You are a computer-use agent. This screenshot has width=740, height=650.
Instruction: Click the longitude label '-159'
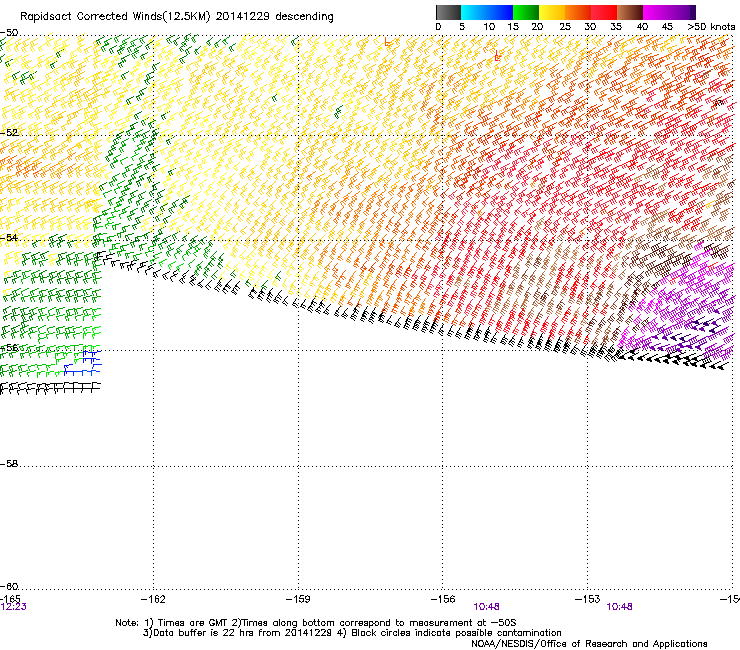point(298,599)
